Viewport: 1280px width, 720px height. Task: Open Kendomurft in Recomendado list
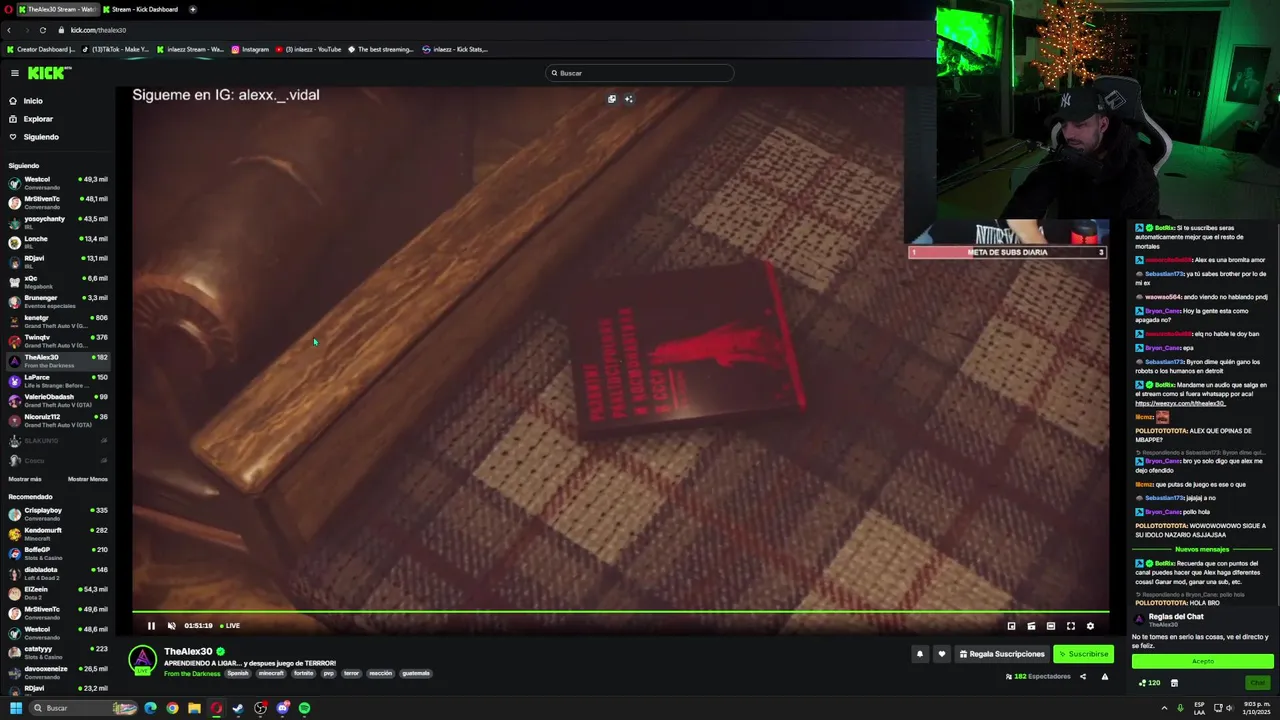click(x=58, y=533)
